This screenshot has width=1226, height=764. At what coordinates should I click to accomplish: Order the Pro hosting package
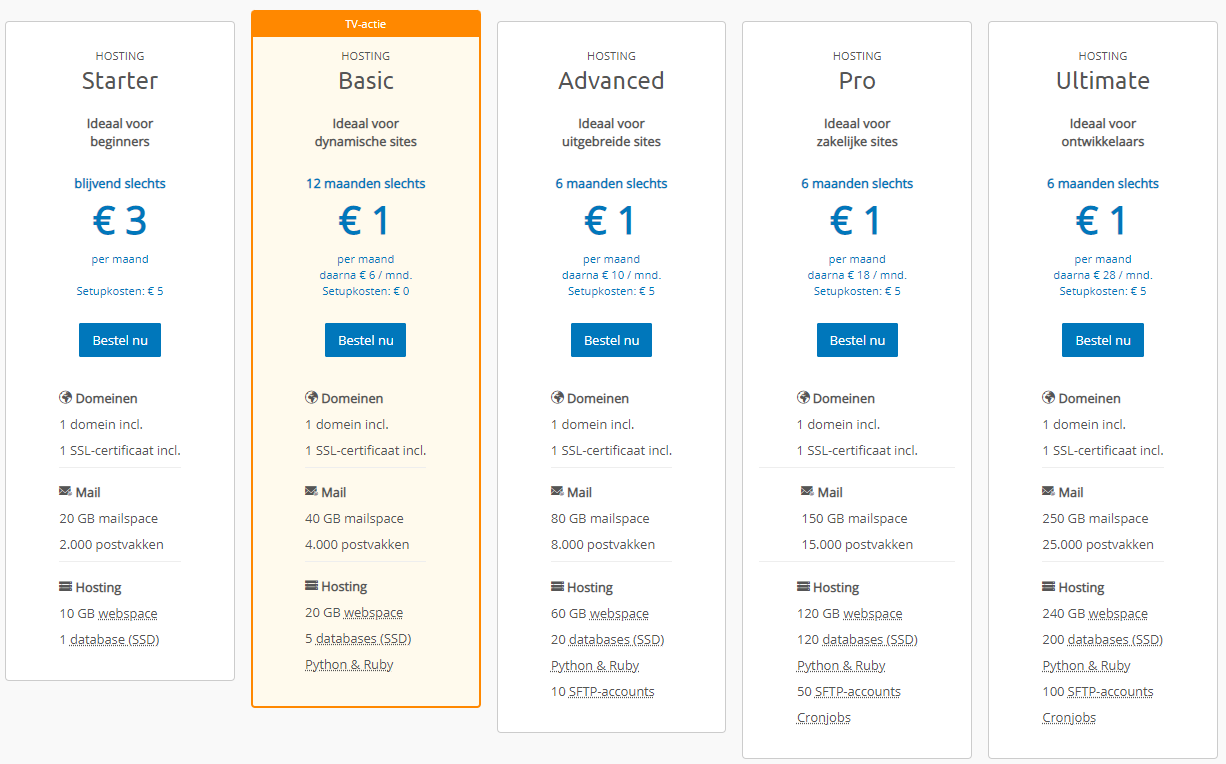[857, 340]
